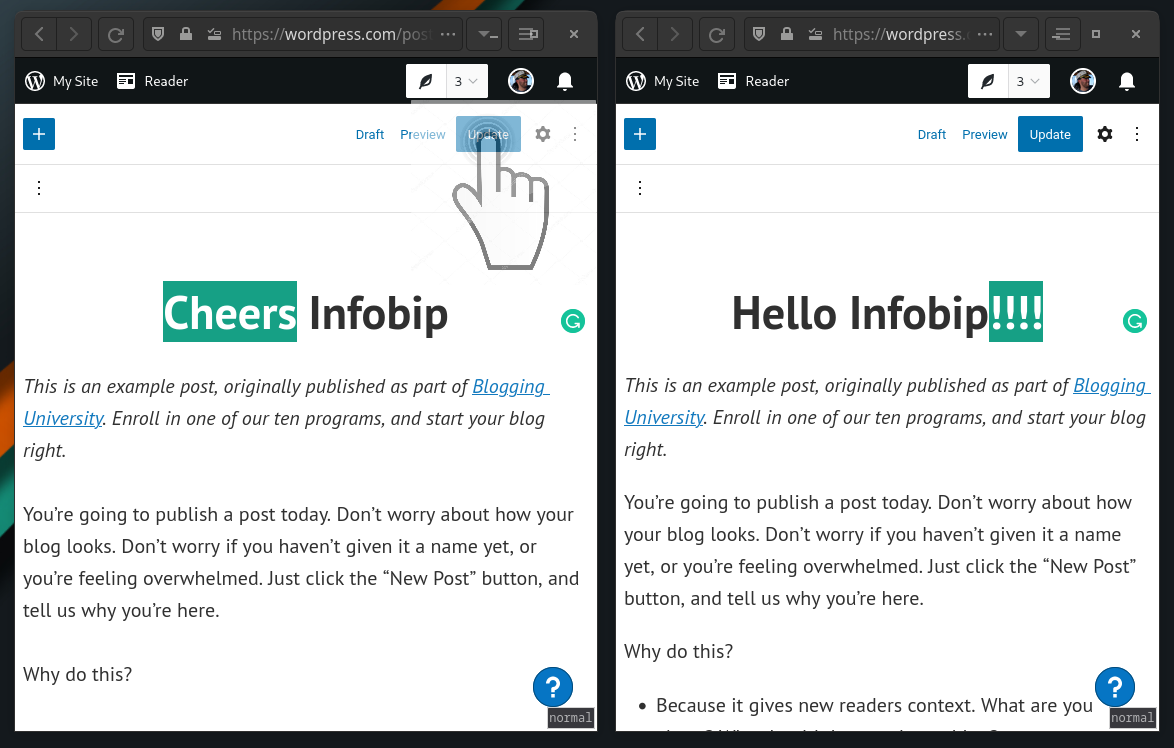Open Blogging University link in right editor
Screen dimensions: 1174x748
point(1112,386)
